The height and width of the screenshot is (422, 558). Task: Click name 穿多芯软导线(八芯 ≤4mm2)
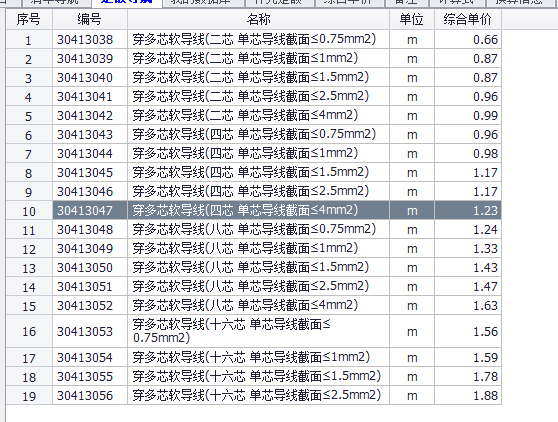point(258,306)
